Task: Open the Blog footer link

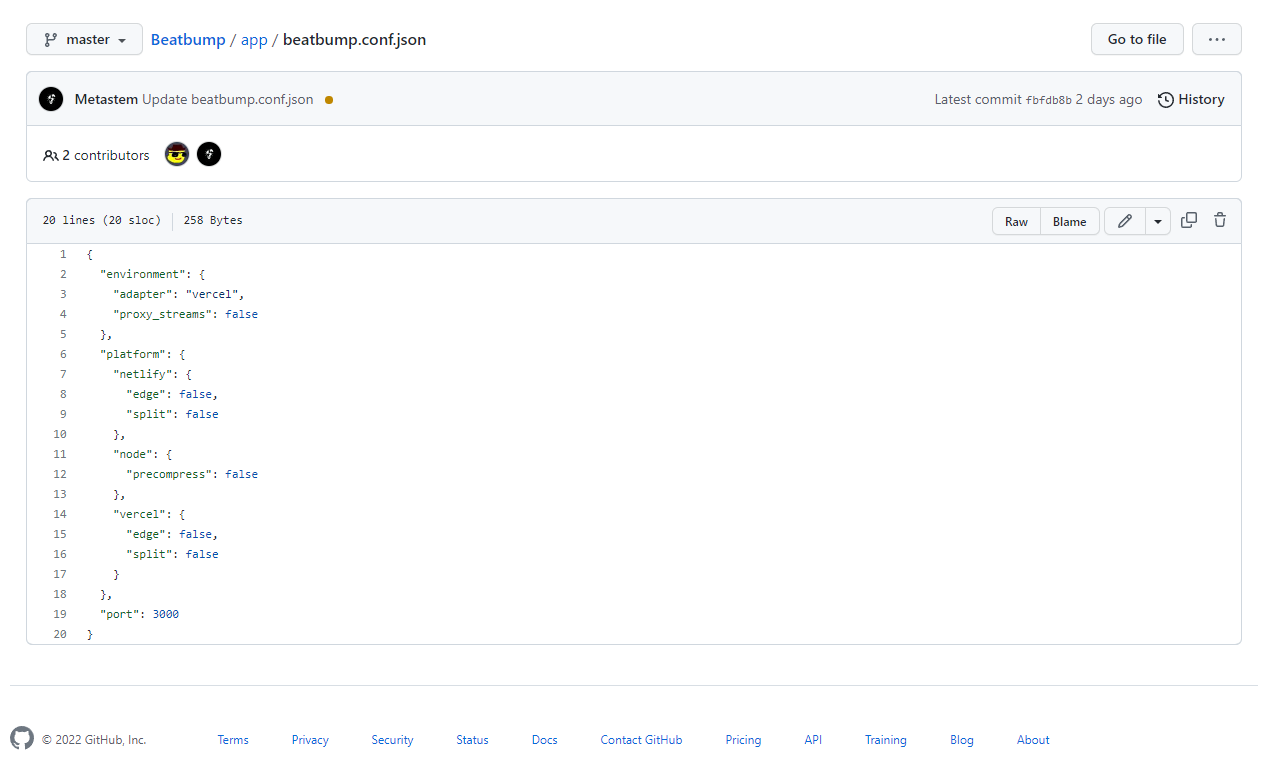Action: 962,740
